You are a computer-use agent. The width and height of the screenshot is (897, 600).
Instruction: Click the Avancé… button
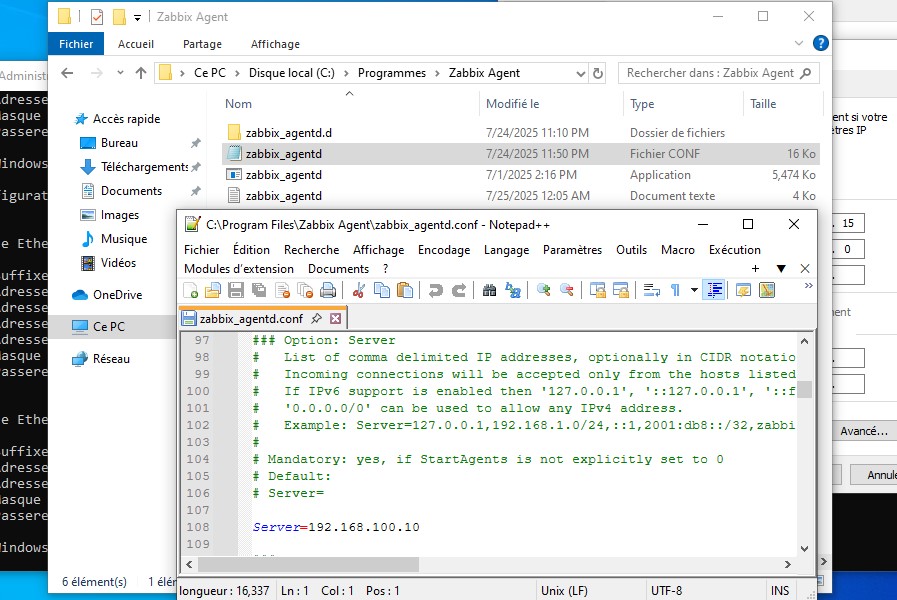tap(863, 431)
